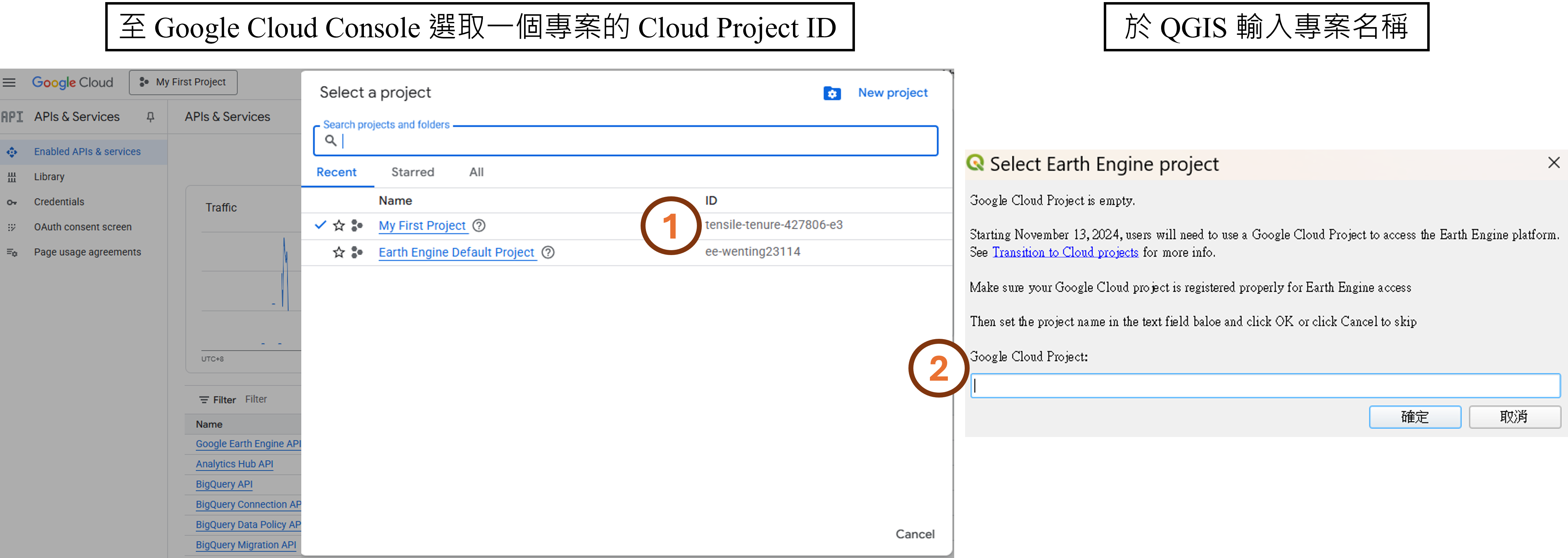Click project type icon for Earth Engine Default Project
The width and height of the screenshot is (1568, 558).
357,253
